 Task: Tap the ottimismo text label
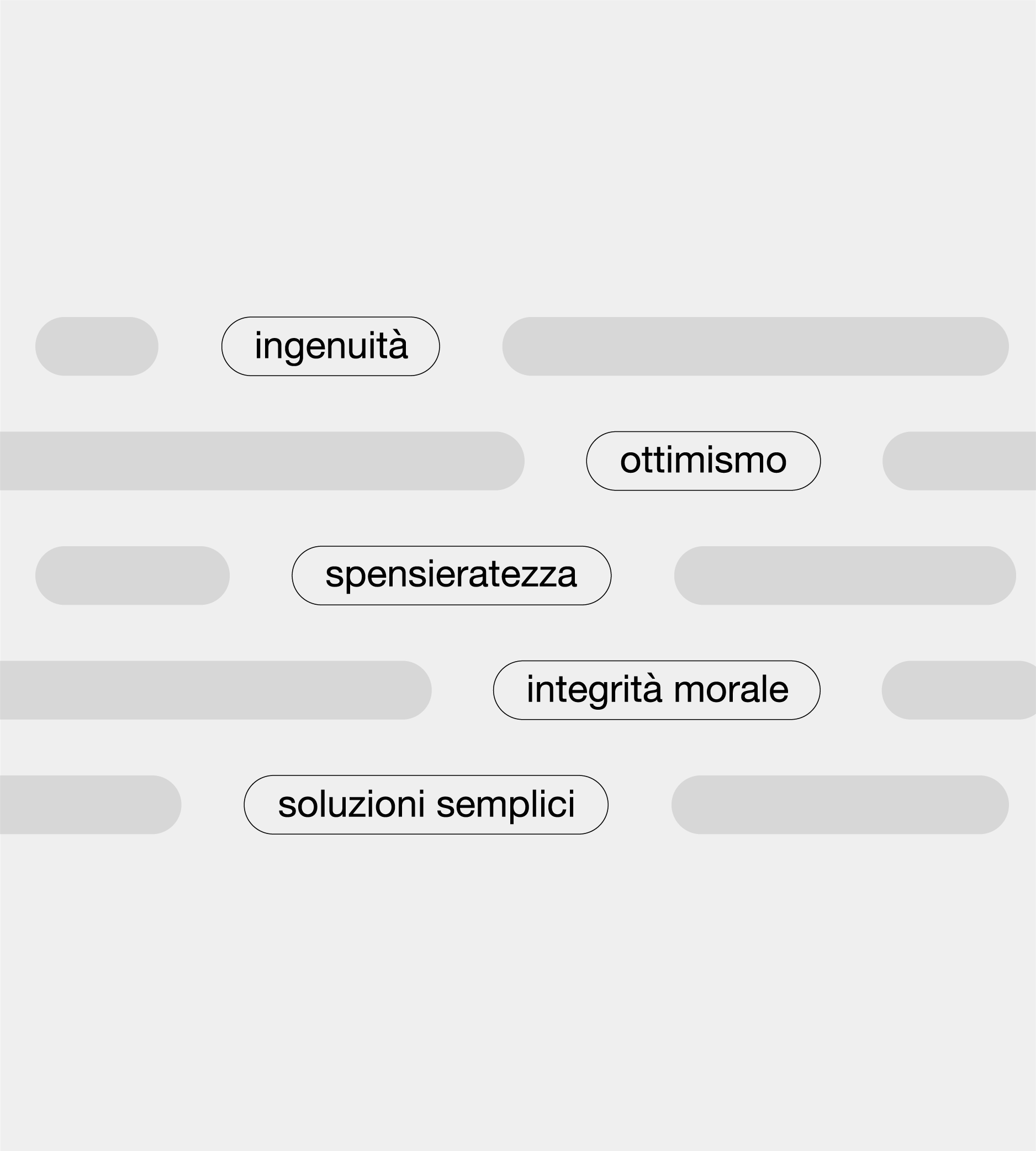coord(704,460)
